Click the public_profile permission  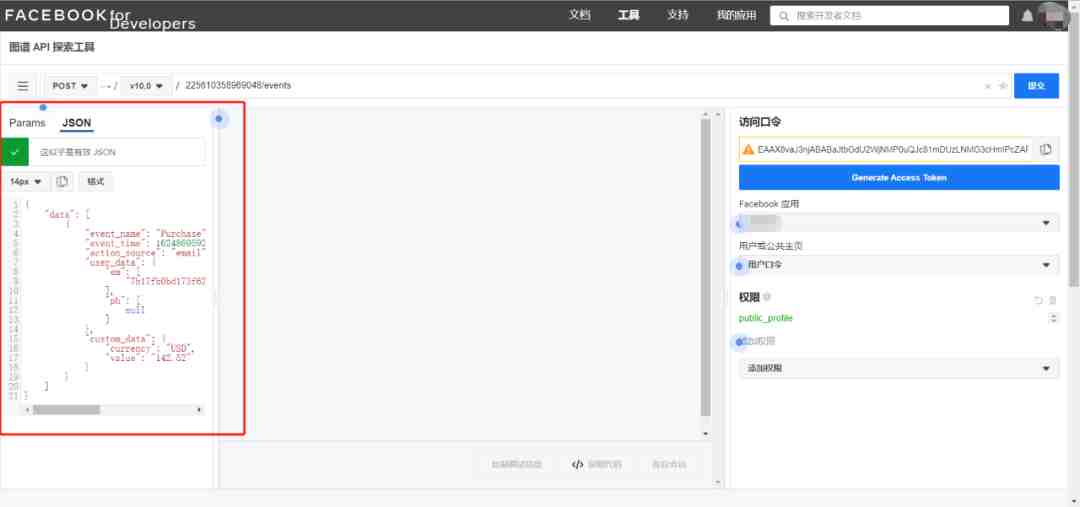point(765,318)
